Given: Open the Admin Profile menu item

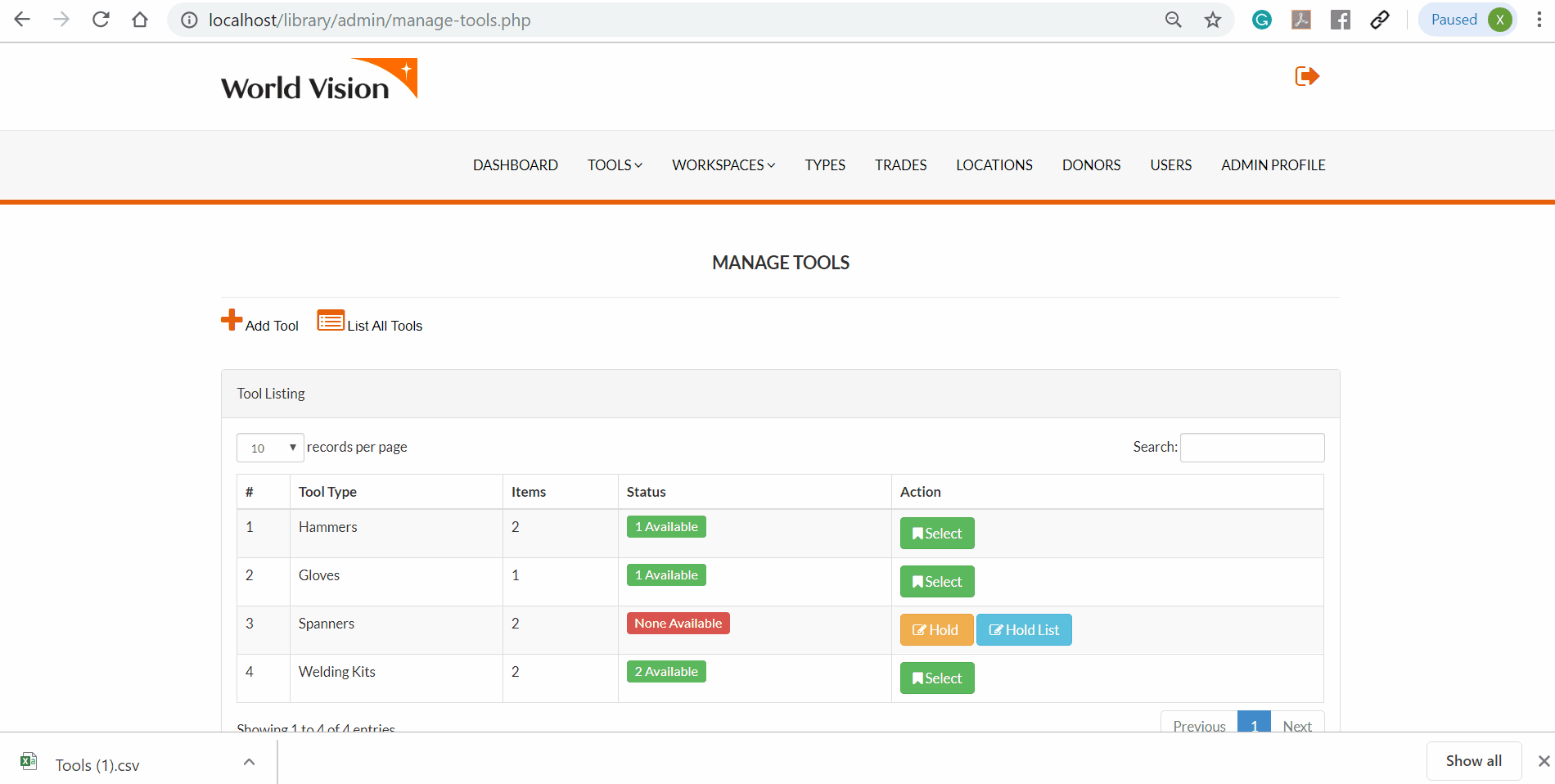Looking at the screenshot, I should click(x=1273, y=165).
